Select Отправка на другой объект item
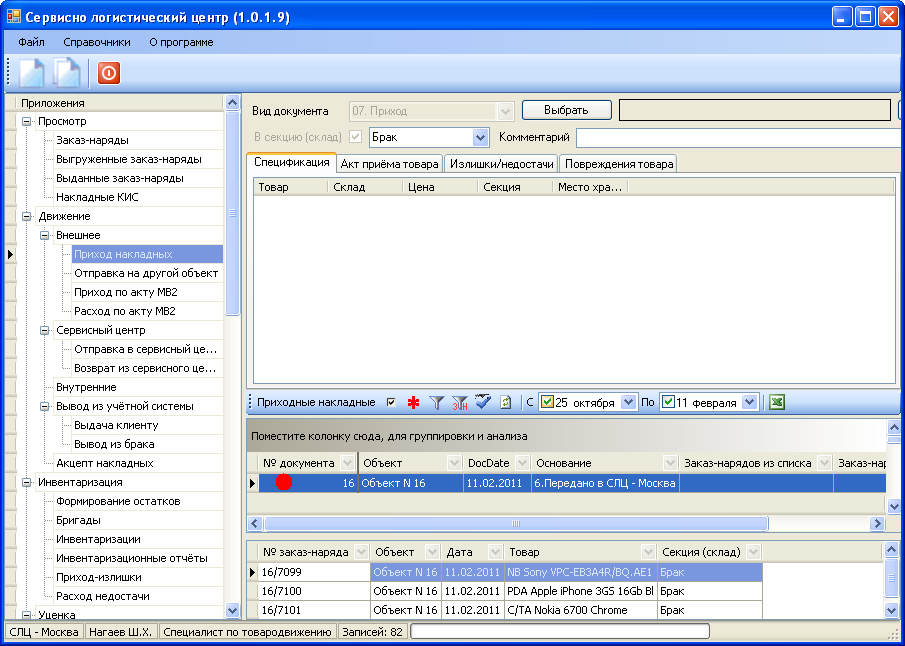 (146, 273)
